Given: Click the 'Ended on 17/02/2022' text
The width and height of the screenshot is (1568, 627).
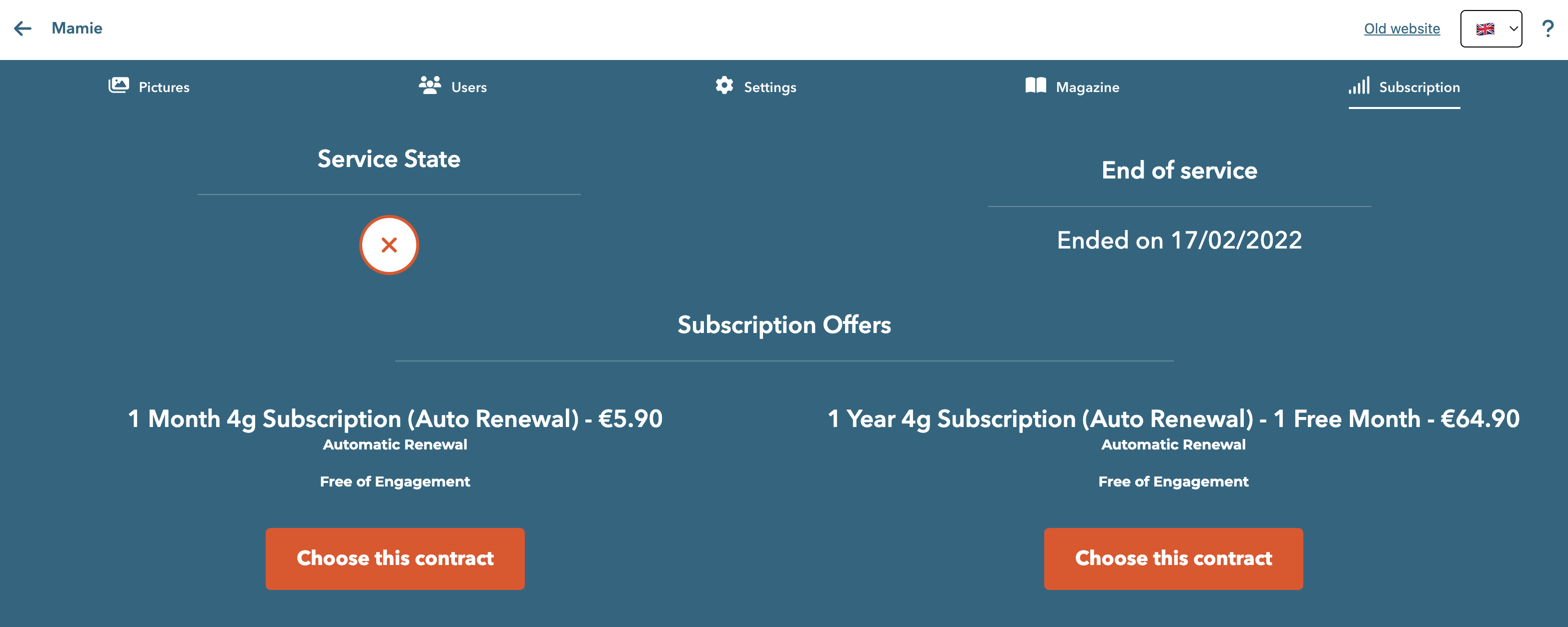Looking at the screenshot, I should [x=1179, y=240].
